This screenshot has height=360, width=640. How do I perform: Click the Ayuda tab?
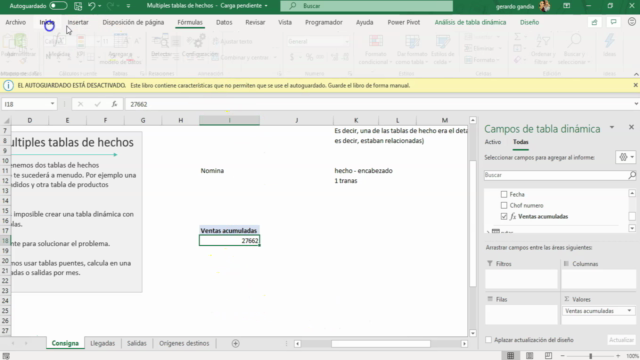[x=364, y=22]
